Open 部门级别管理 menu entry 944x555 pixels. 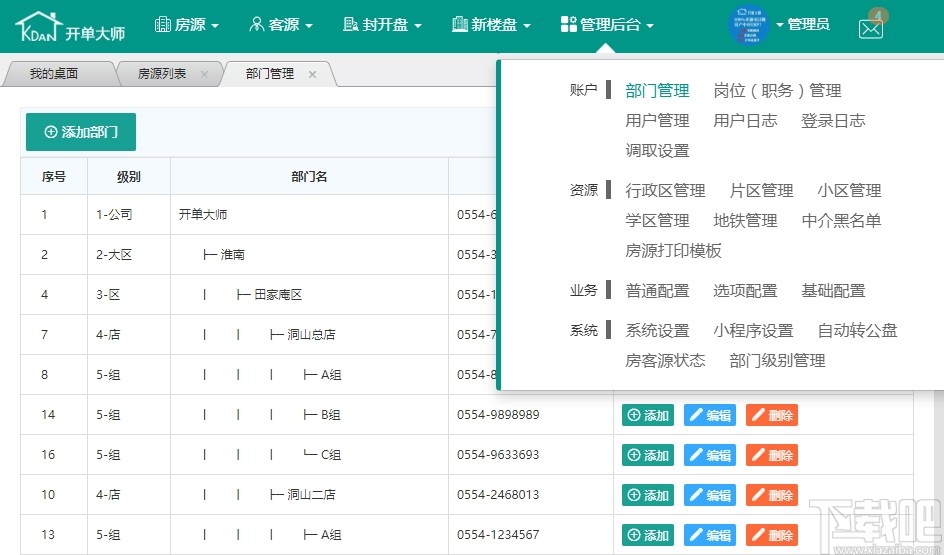point(777,361)
